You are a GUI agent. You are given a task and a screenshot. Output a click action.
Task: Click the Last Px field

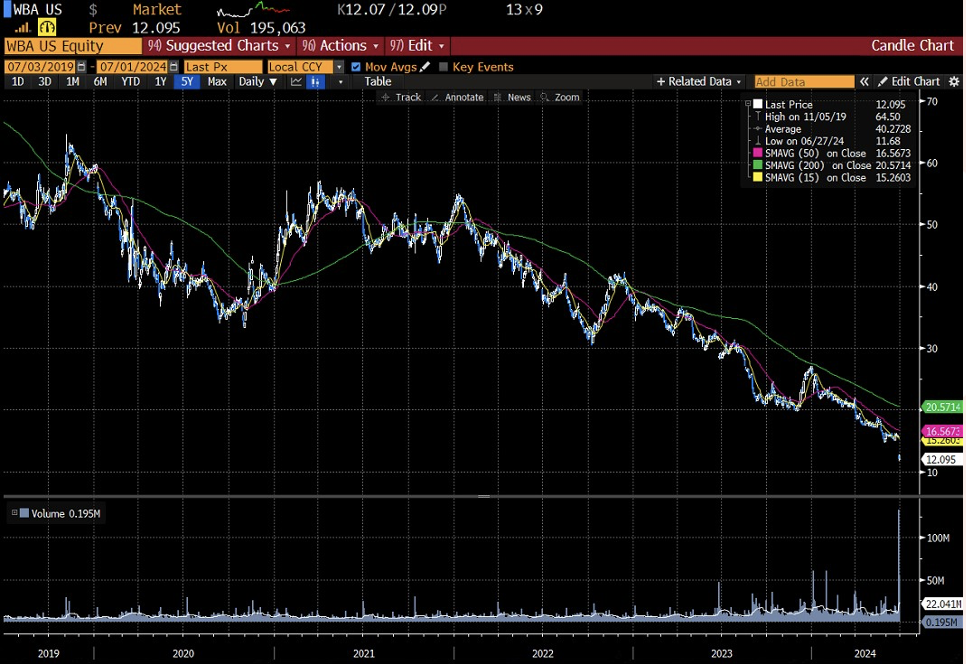[222, 67]
